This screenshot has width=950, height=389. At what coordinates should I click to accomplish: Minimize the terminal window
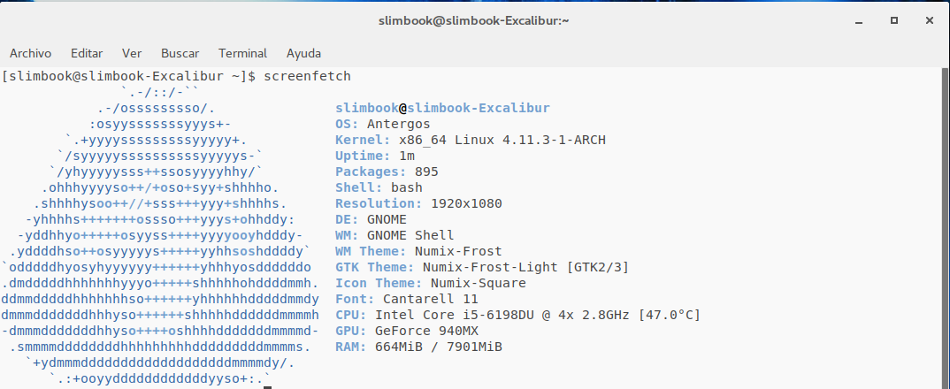tap(859, 21)
